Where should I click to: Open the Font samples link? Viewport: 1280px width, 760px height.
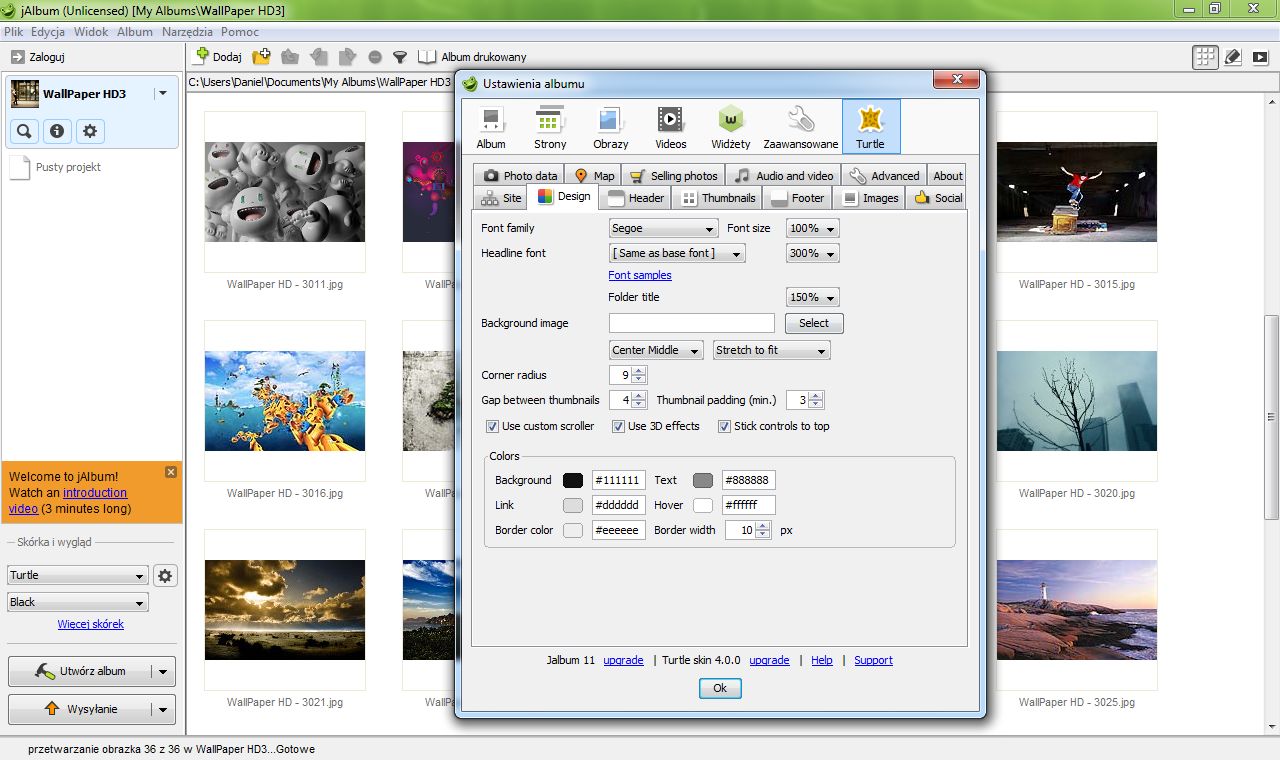640,275
